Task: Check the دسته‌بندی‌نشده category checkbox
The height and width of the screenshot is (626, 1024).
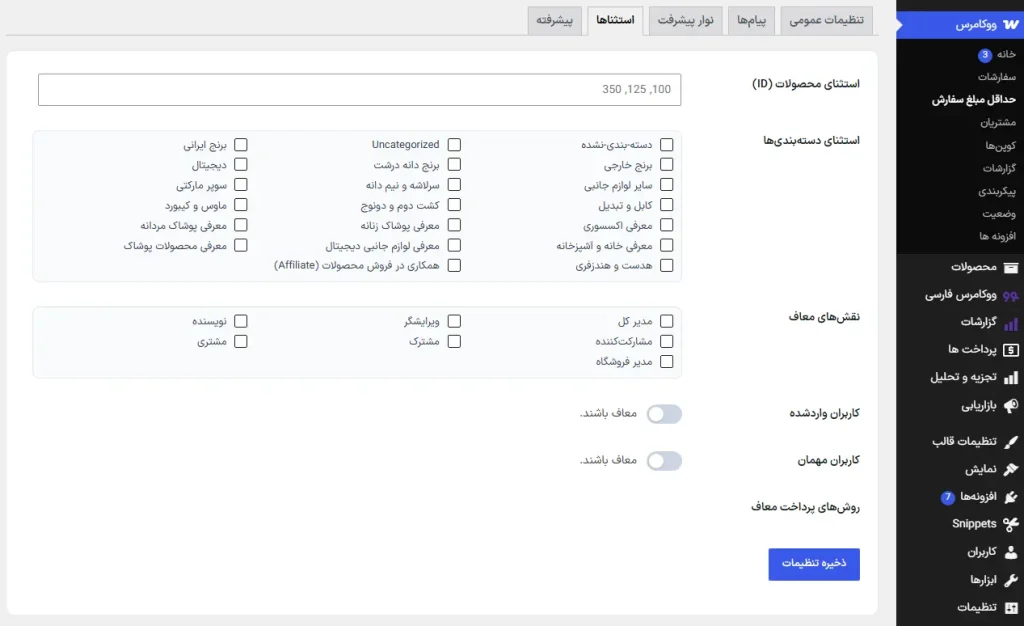Action: tap(666, 144)
